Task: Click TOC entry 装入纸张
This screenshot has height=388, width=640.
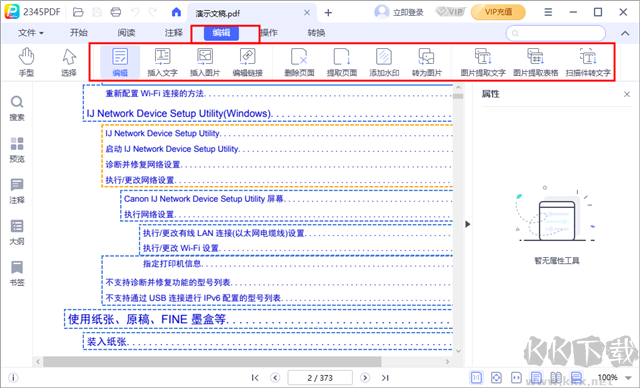Action: tap(107, 341)
